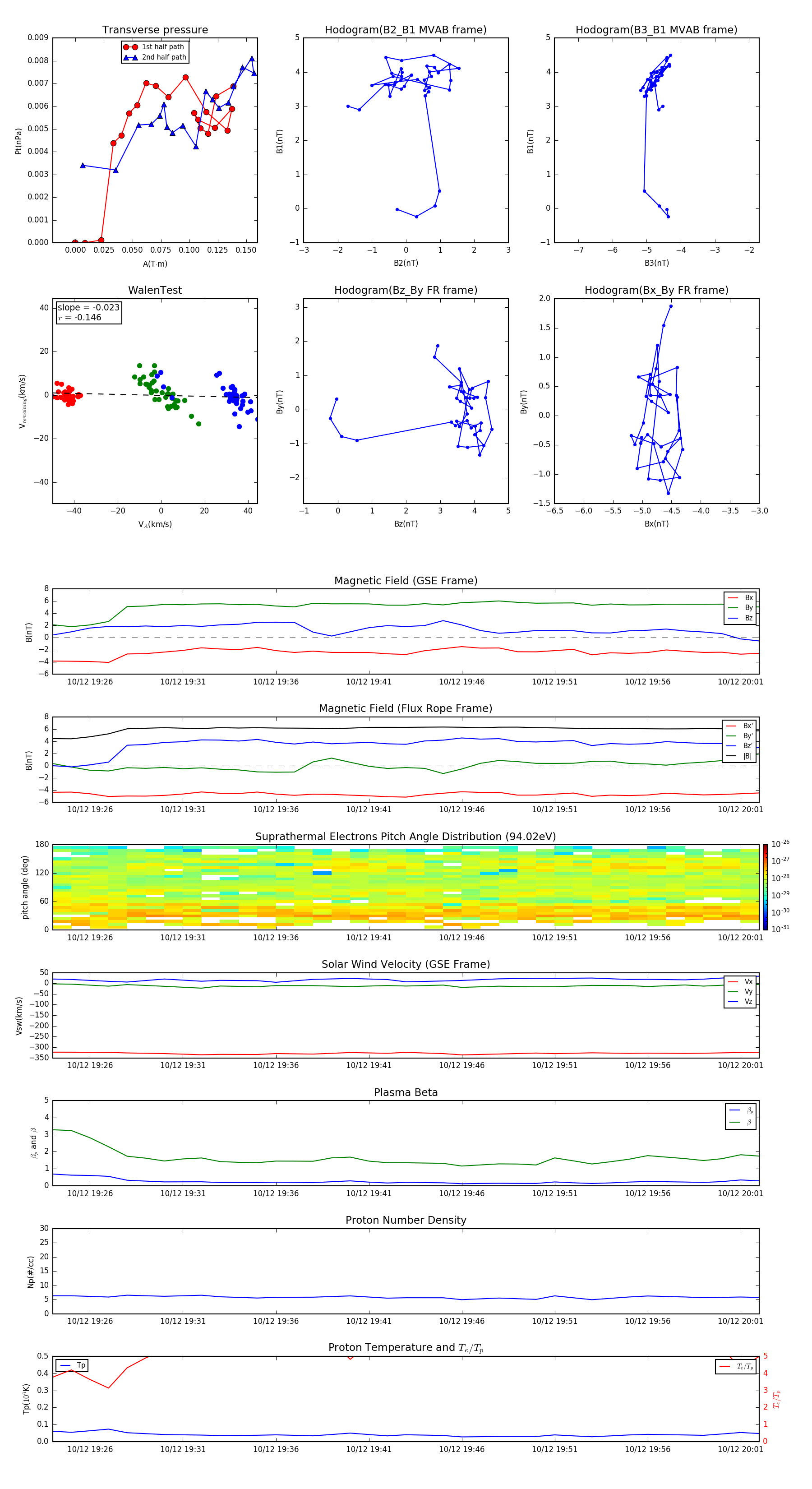Click the Tp legend box in temperature plot
812x1489 pixels.
pos(72,1365)
